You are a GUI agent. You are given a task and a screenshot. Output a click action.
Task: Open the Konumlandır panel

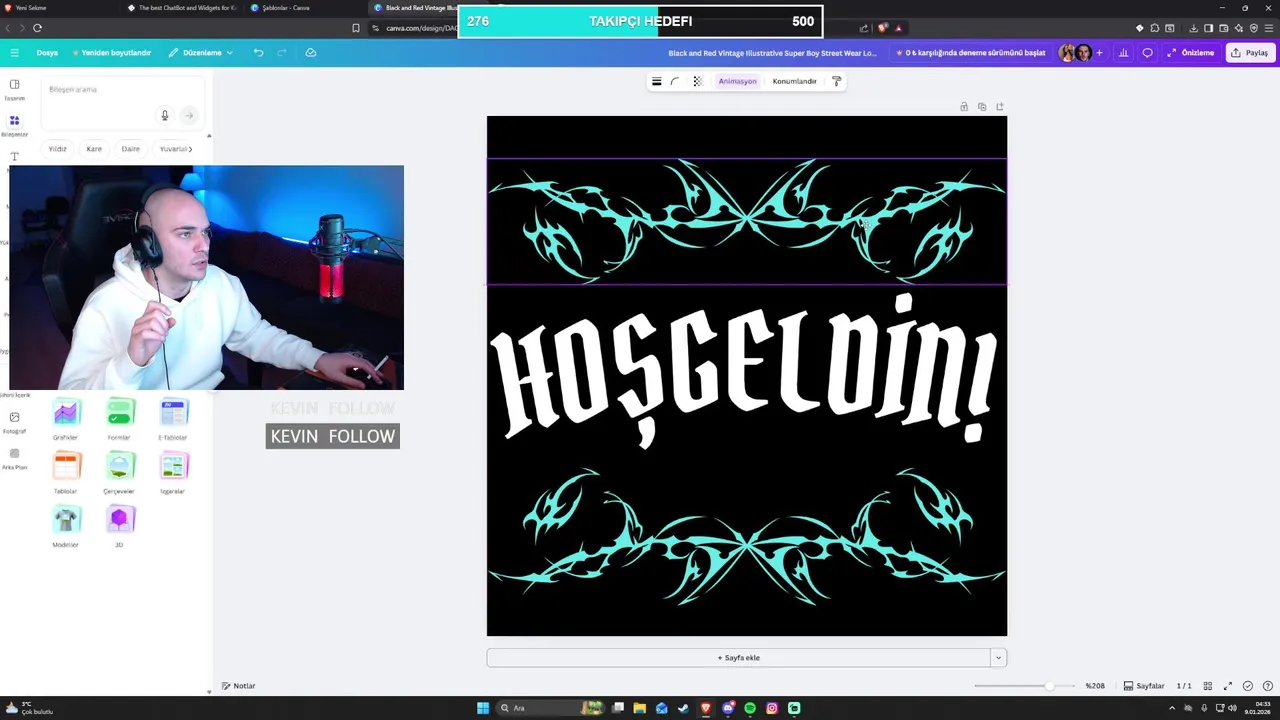(794, 81)
